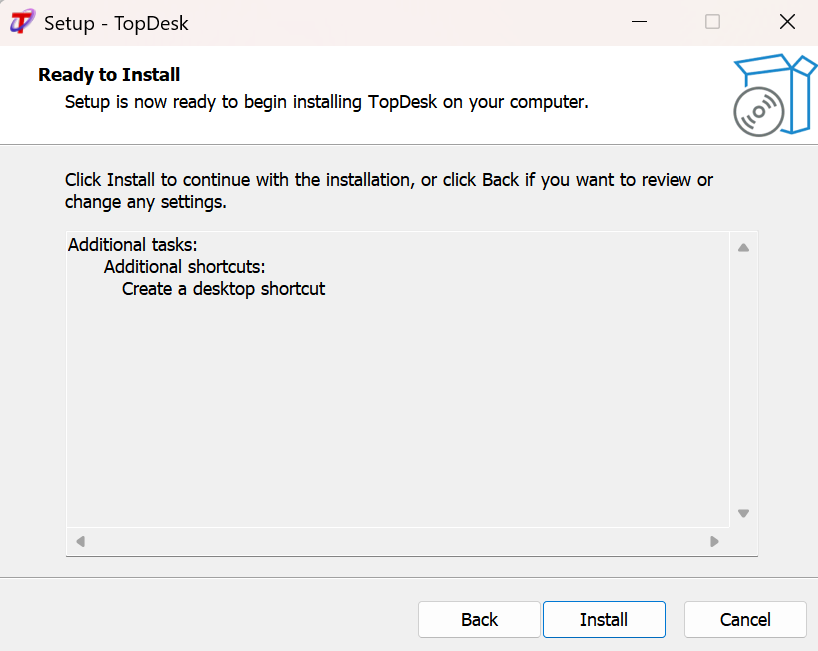Close the TopDesk setup window

pos(787,22)
